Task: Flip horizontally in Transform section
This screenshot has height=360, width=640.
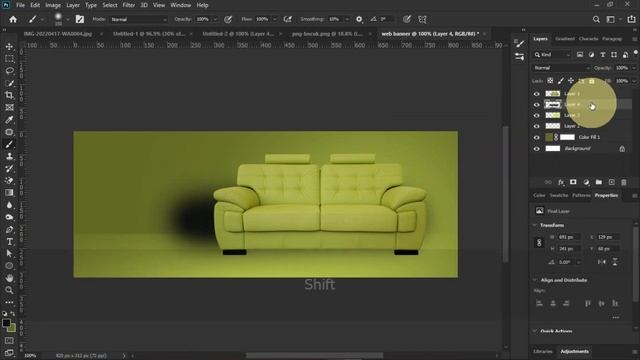Action: coord(602,262)
